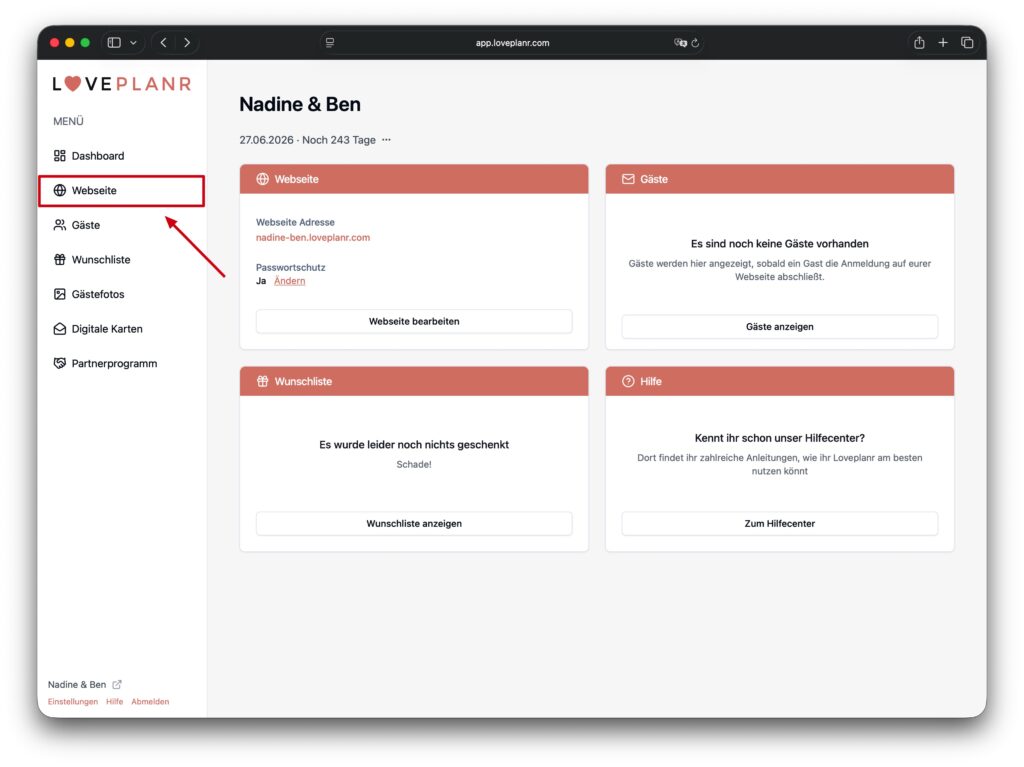Click Ändern link for Passwortschutz
This screenshot has width=1024, height=767.
[x=289, y=281]
